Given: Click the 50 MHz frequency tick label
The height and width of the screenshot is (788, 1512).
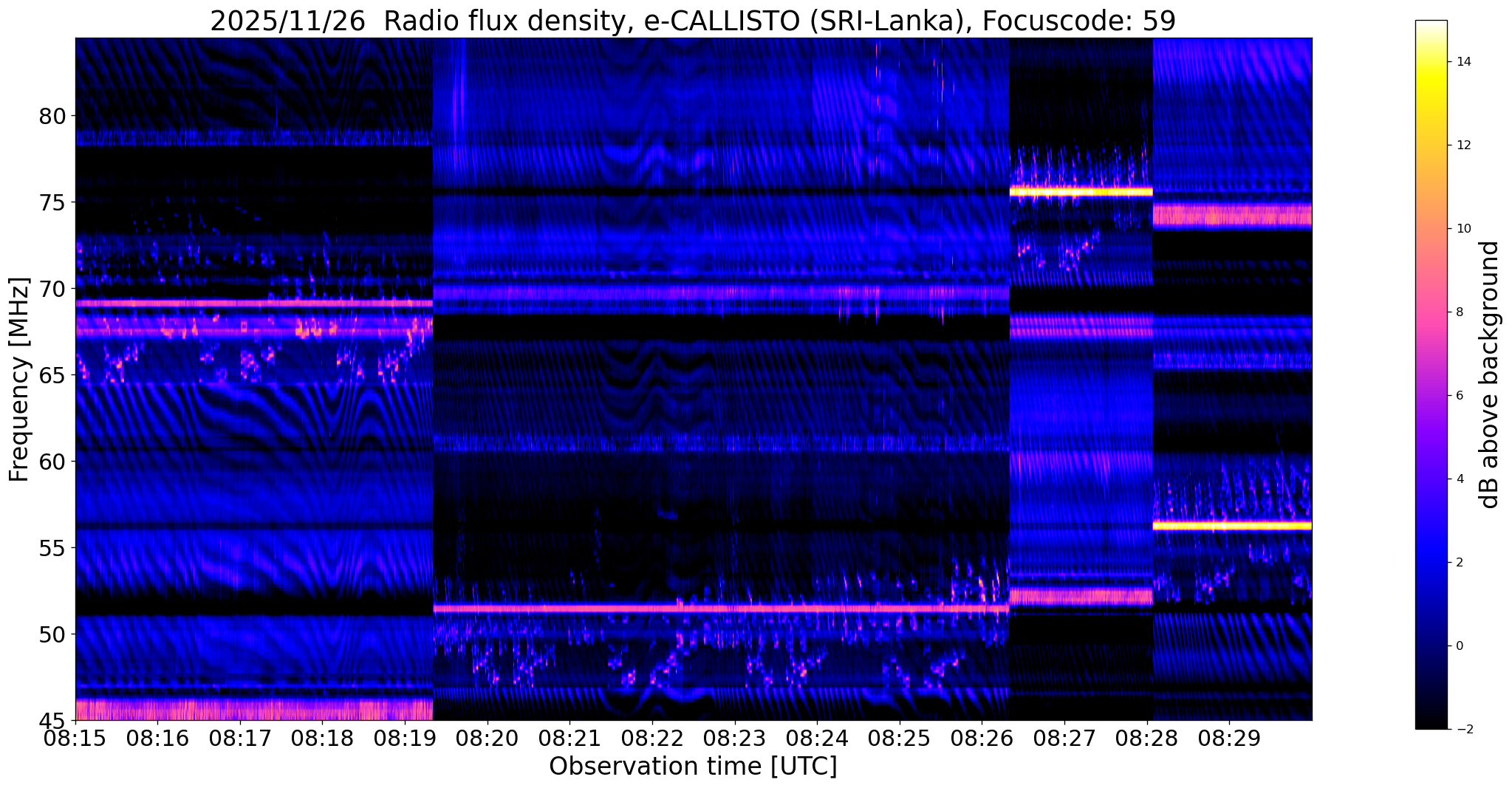Looking at the screenshot, I should click(x=53, y=634).
